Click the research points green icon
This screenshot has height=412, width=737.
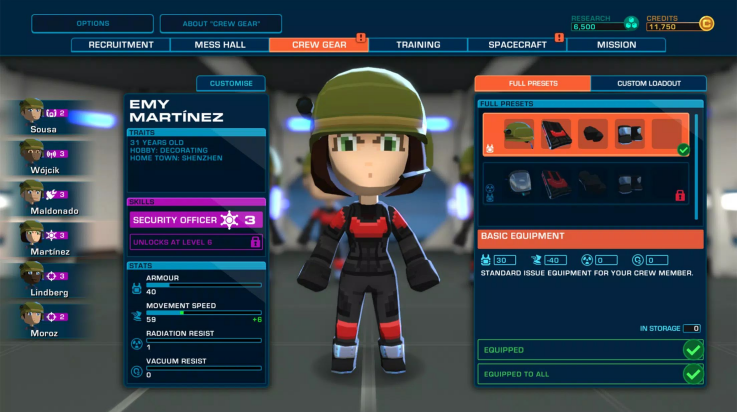coord(631,23)
